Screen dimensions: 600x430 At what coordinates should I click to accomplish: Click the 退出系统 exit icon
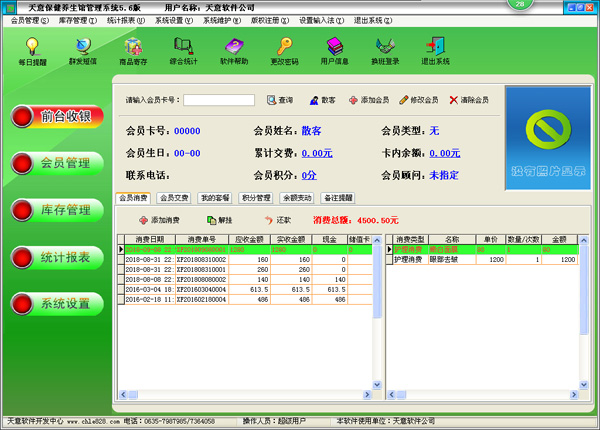435,50
